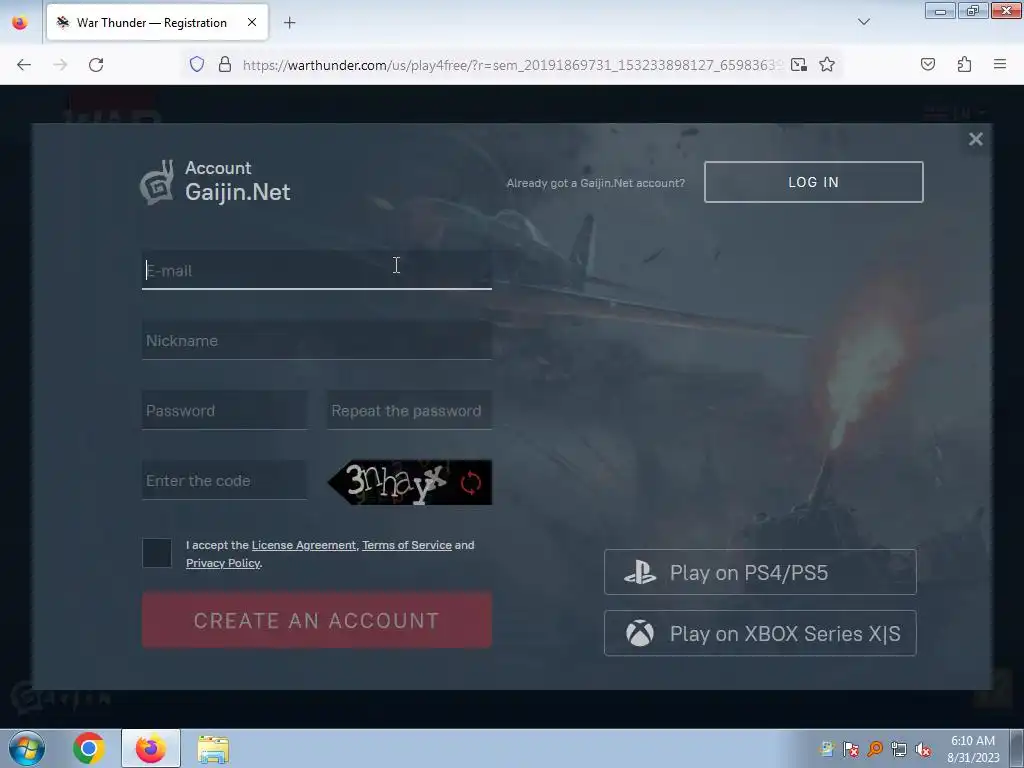
Task: Open Action Center flag tray icon
Action: coord(851,749)
